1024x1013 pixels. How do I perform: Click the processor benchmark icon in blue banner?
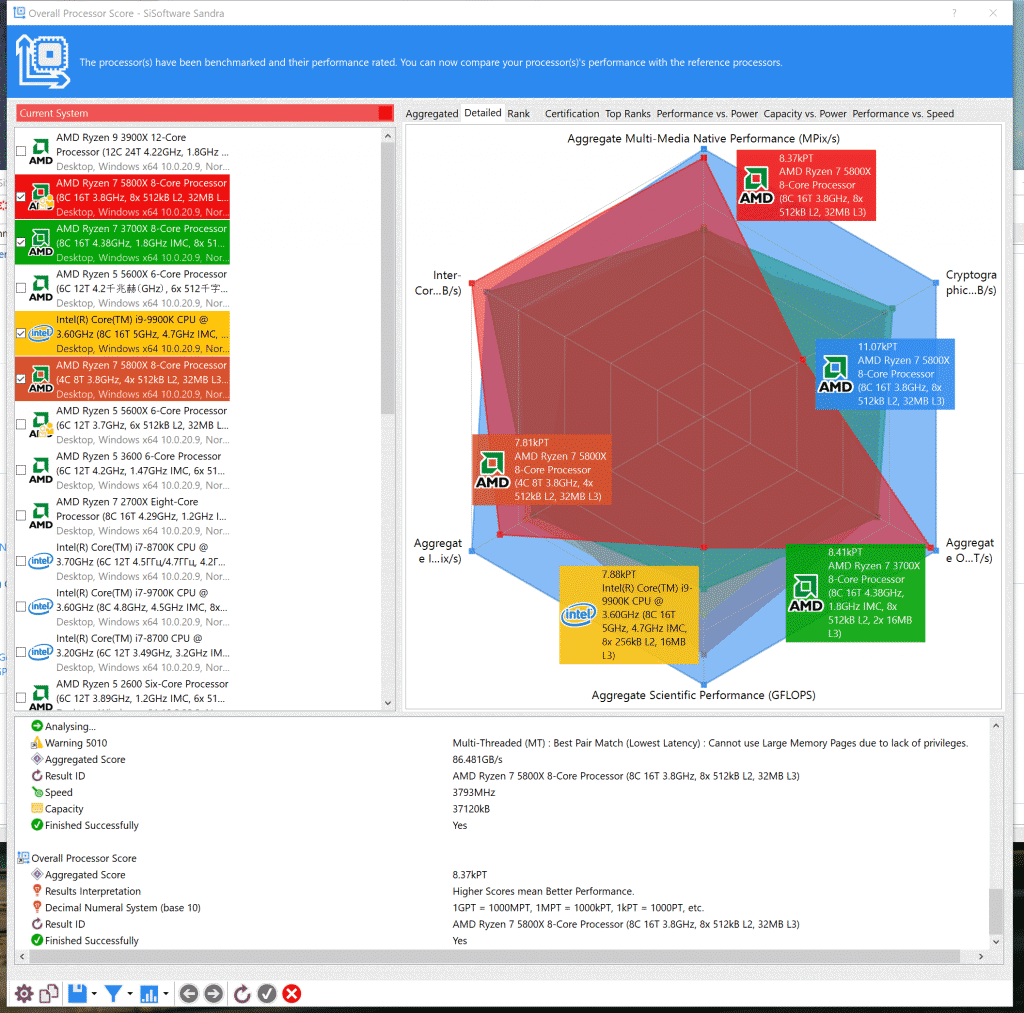pos(43,61)
